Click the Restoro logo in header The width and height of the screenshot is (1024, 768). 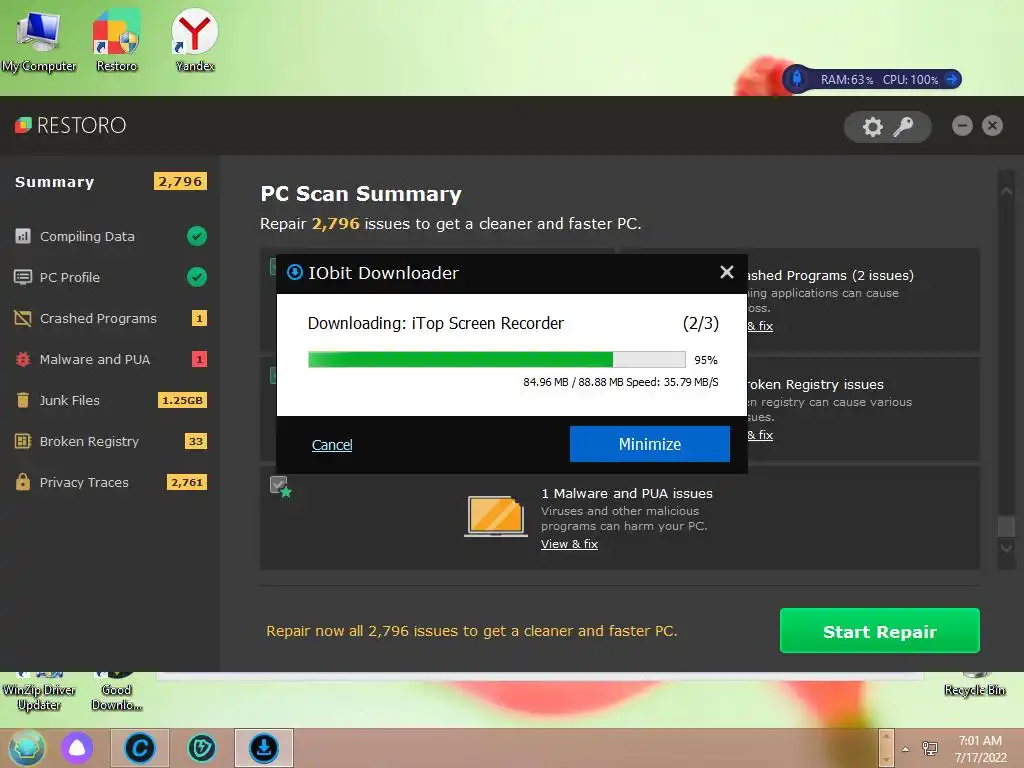[71, 125]
